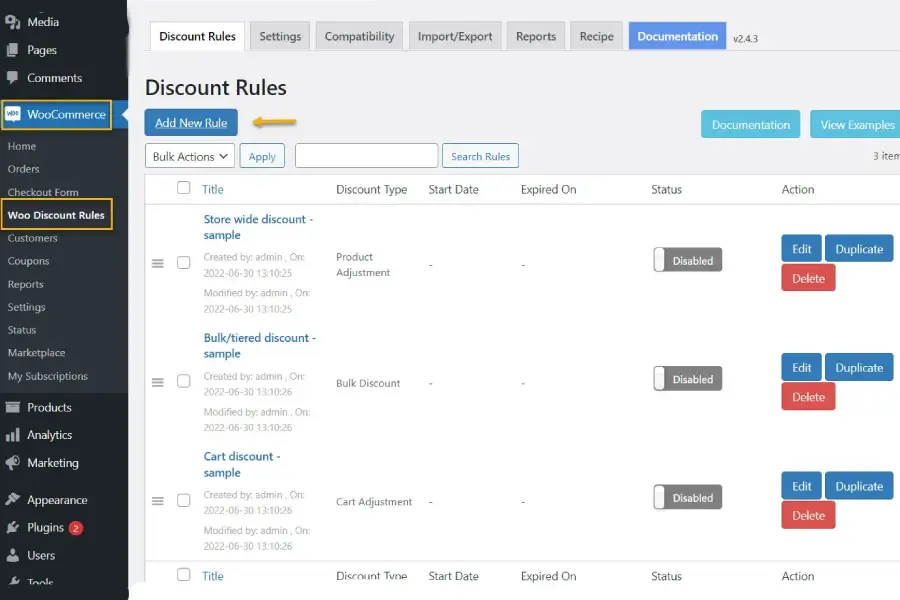Click the Media sidebar icon
This screenshot has width=900, height=600.
[x=13, y=22]
